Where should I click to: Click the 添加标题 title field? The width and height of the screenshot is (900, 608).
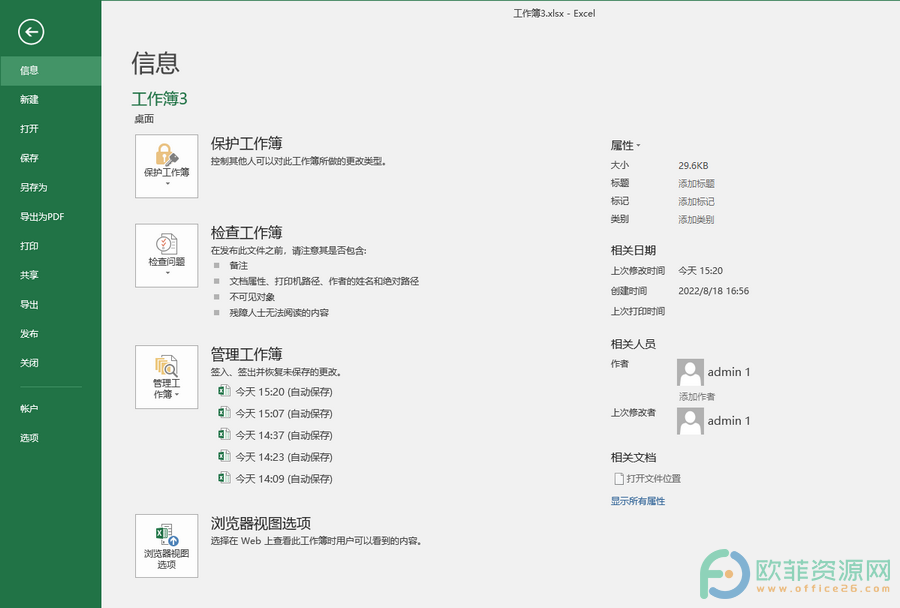696,184
